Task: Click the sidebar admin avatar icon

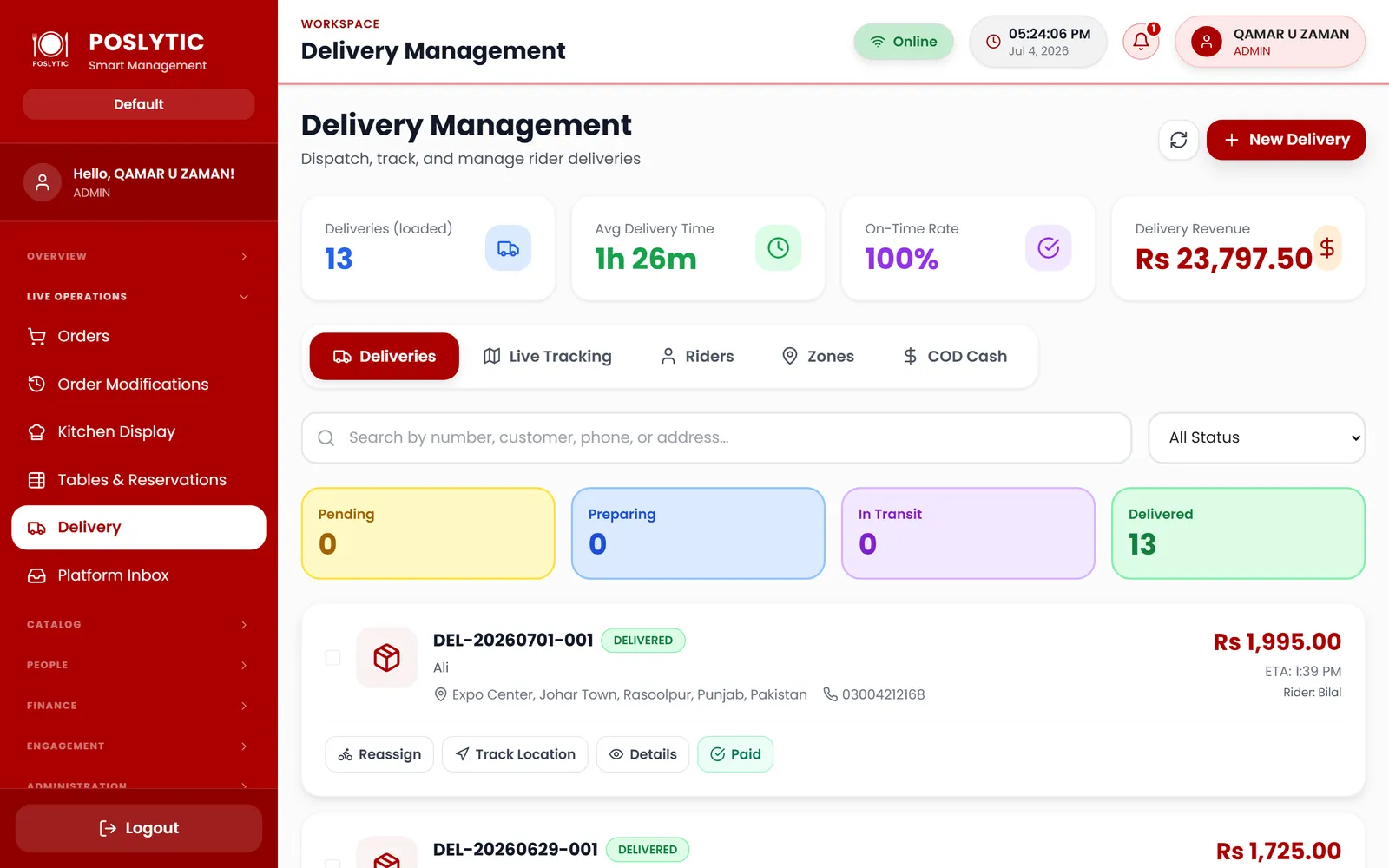Action: (42, 182)
